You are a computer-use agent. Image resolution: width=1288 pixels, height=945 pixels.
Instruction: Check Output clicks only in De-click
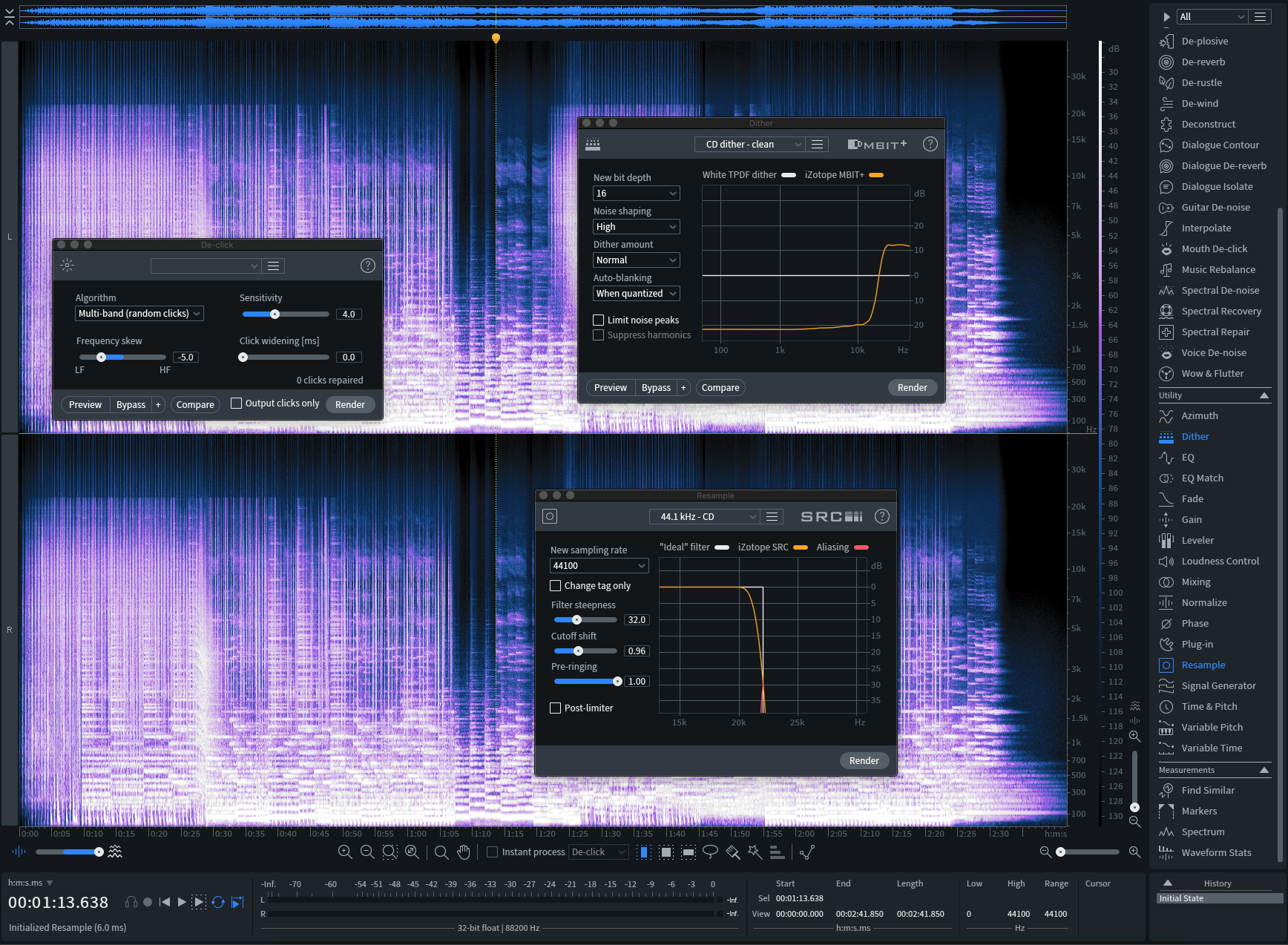pyautogui.click(x=236, y=404)
